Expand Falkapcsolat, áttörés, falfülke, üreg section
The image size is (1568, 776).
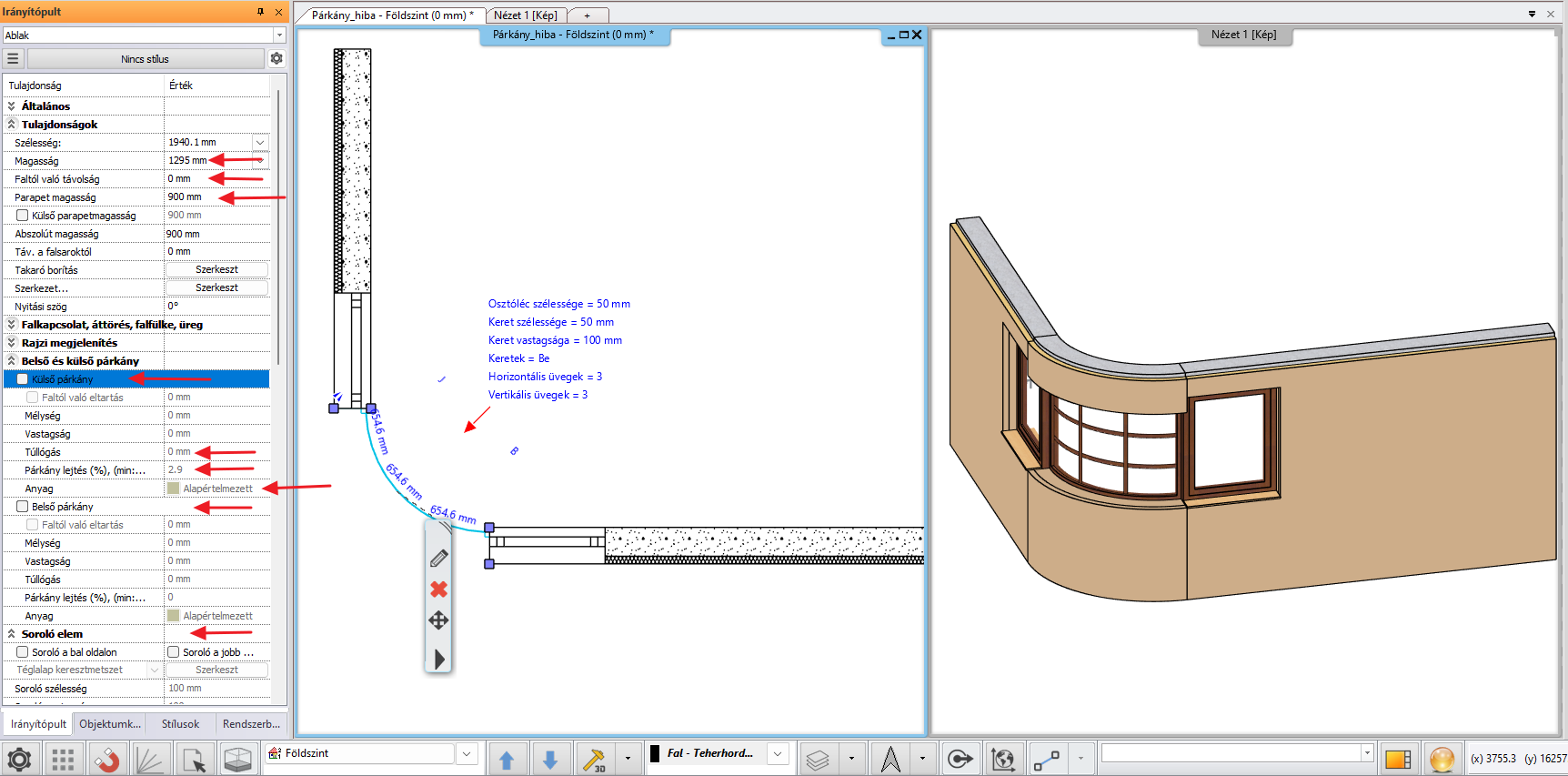tap(12, 325)
